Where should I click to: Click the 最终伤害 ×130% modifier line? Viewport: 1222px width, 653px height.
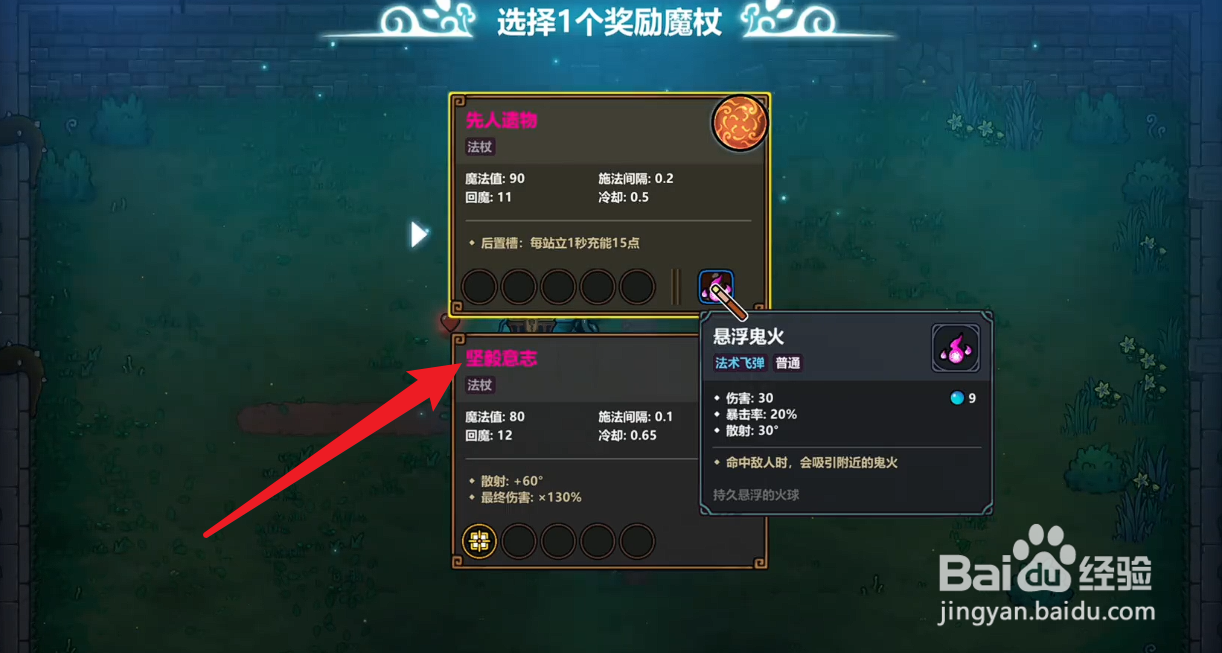click(524, 497)
